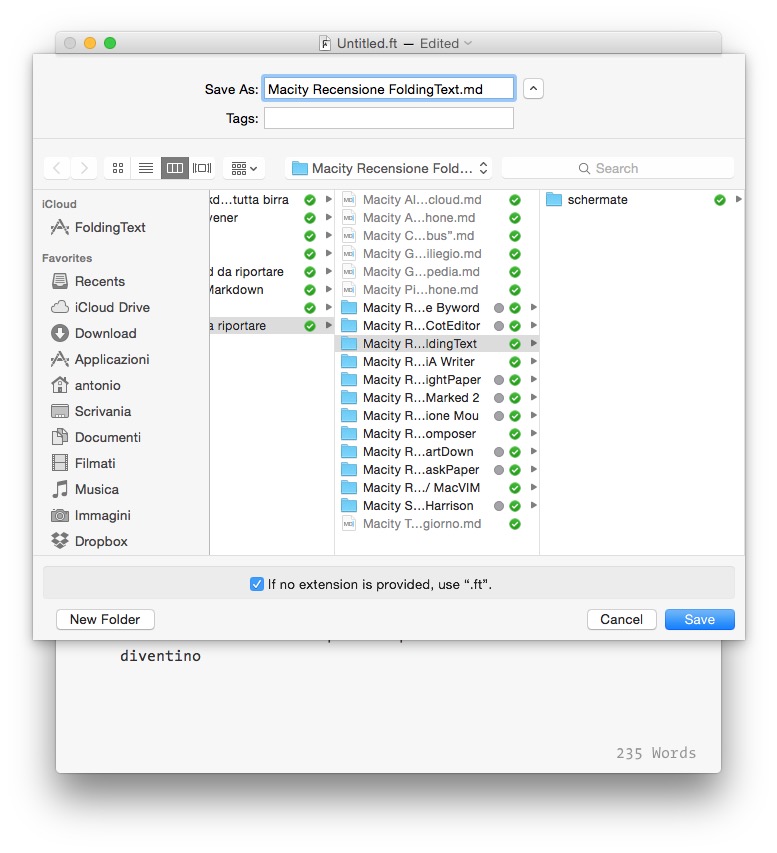Viewport: 777px width, 853px height.
Task: Expand the schermate folder arrow
Action: coord(738,199)
